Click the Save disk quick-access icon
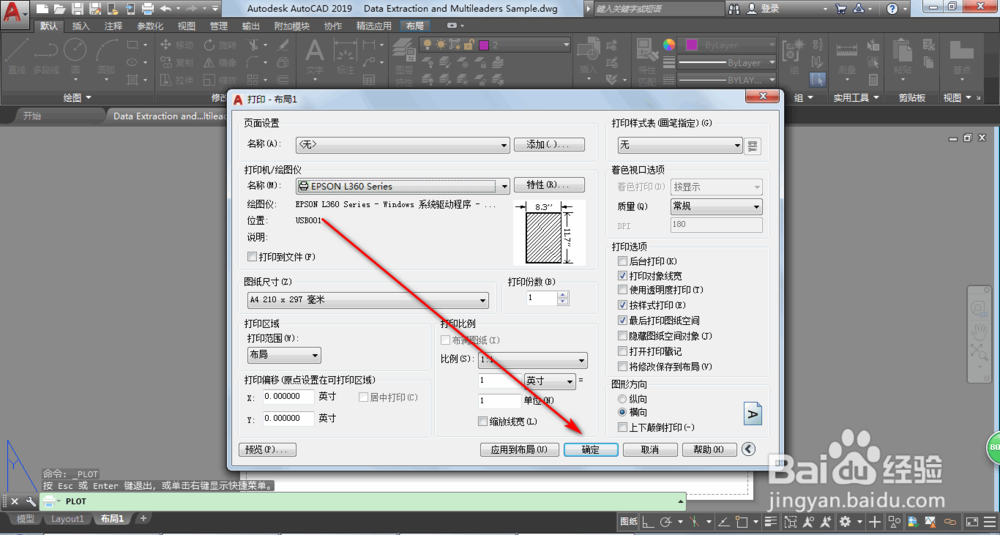Viewport: 1000px width, 535px height. coord(77,9)
